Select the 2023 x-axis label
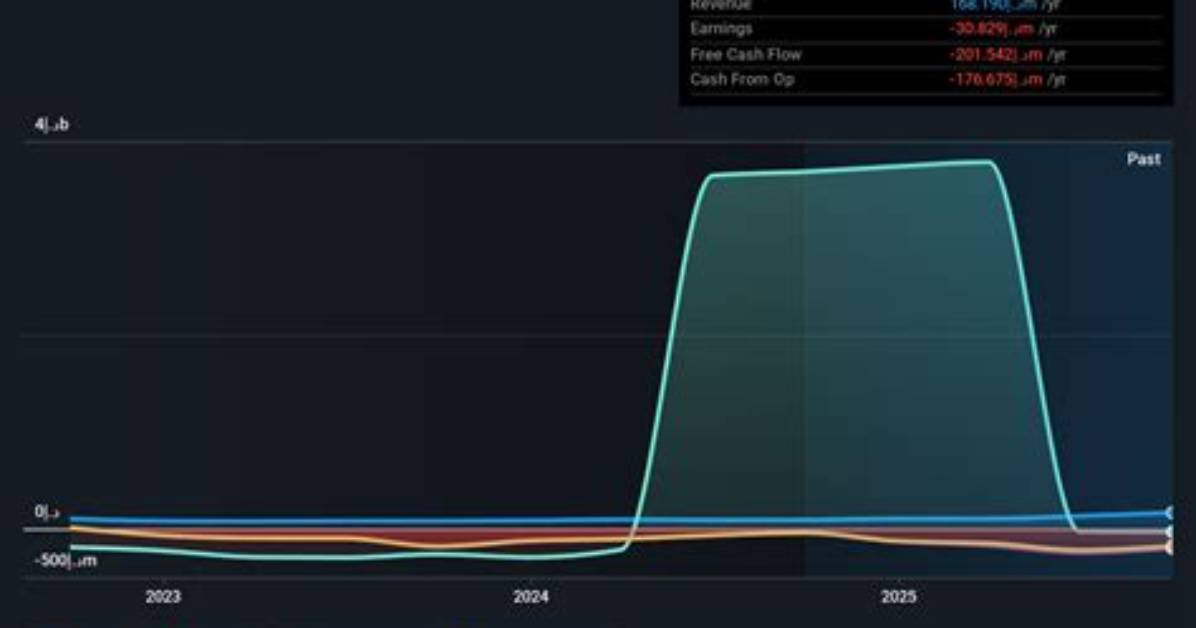The image size is (1196, 628). click(163, 597)
